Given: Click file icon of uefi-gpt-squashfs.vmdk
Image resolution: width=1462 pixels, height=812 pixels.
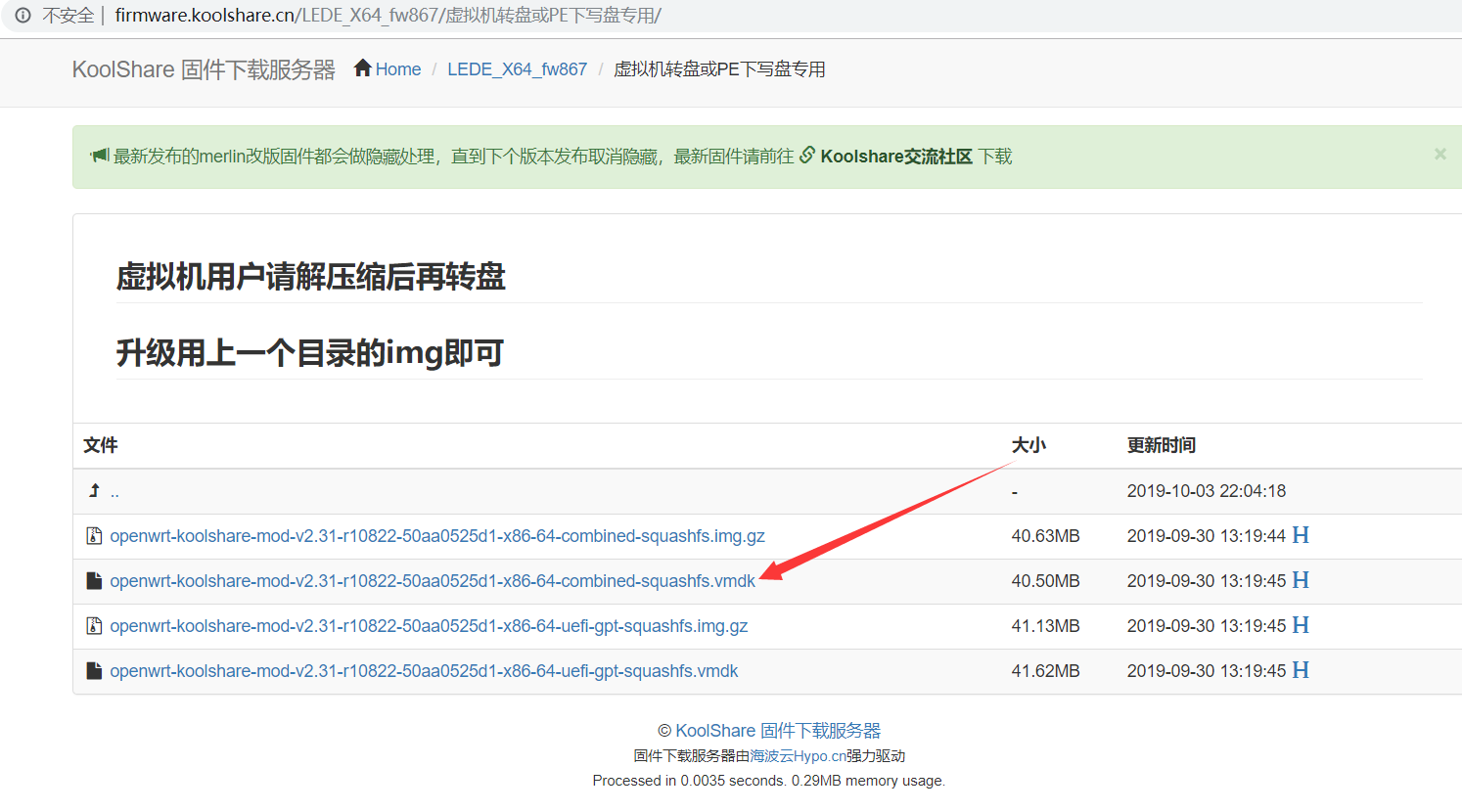Looking at the screenshot, I should click(94, 671).
